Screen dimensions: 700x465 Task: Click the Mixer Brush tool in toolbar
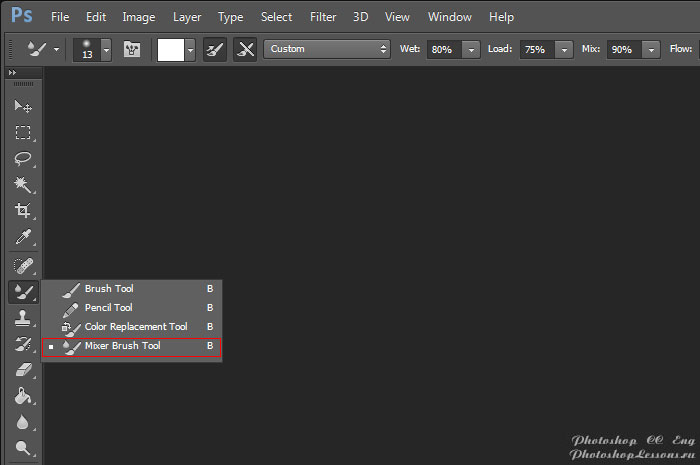click(x=23, y=292)
